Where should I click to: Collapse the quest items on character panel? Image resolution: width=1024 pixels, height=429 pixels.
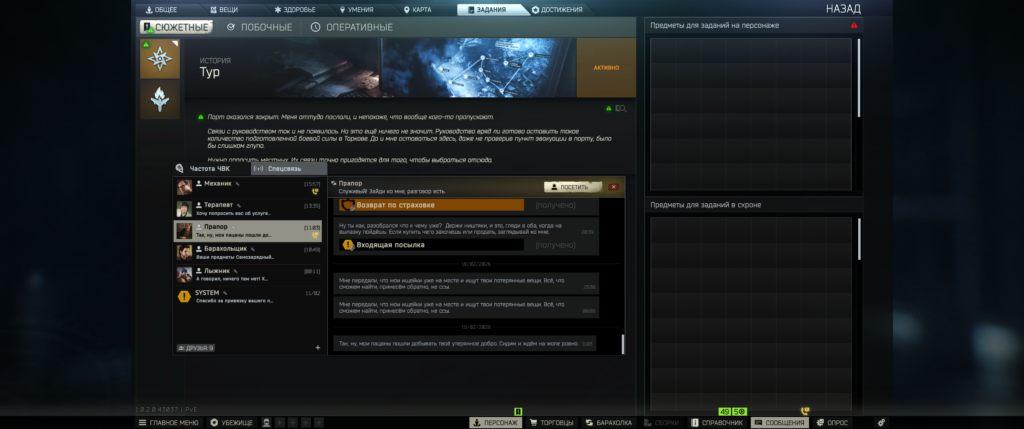pos(853,25)
